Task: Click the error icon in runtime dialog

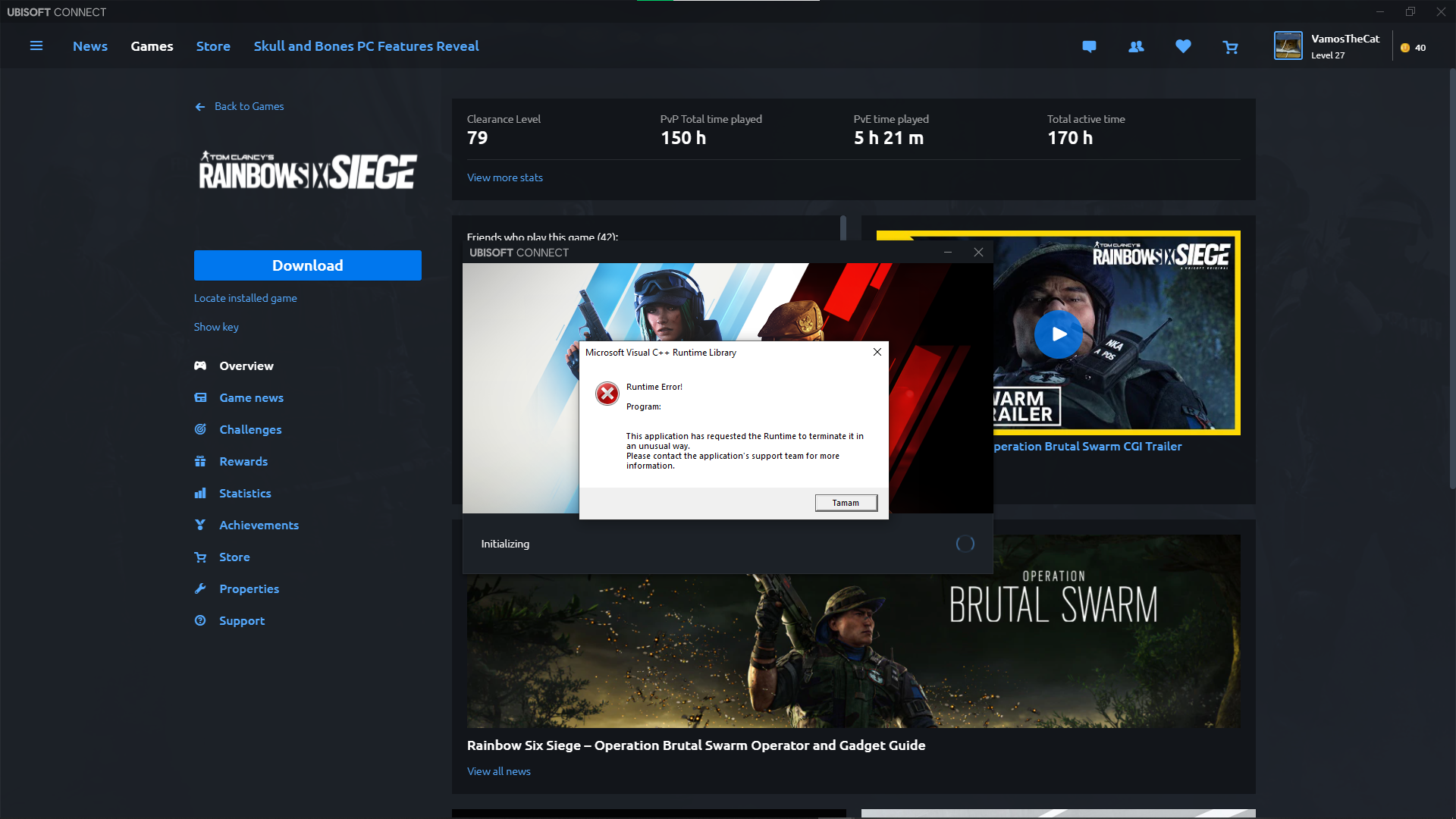Action: 607,394
